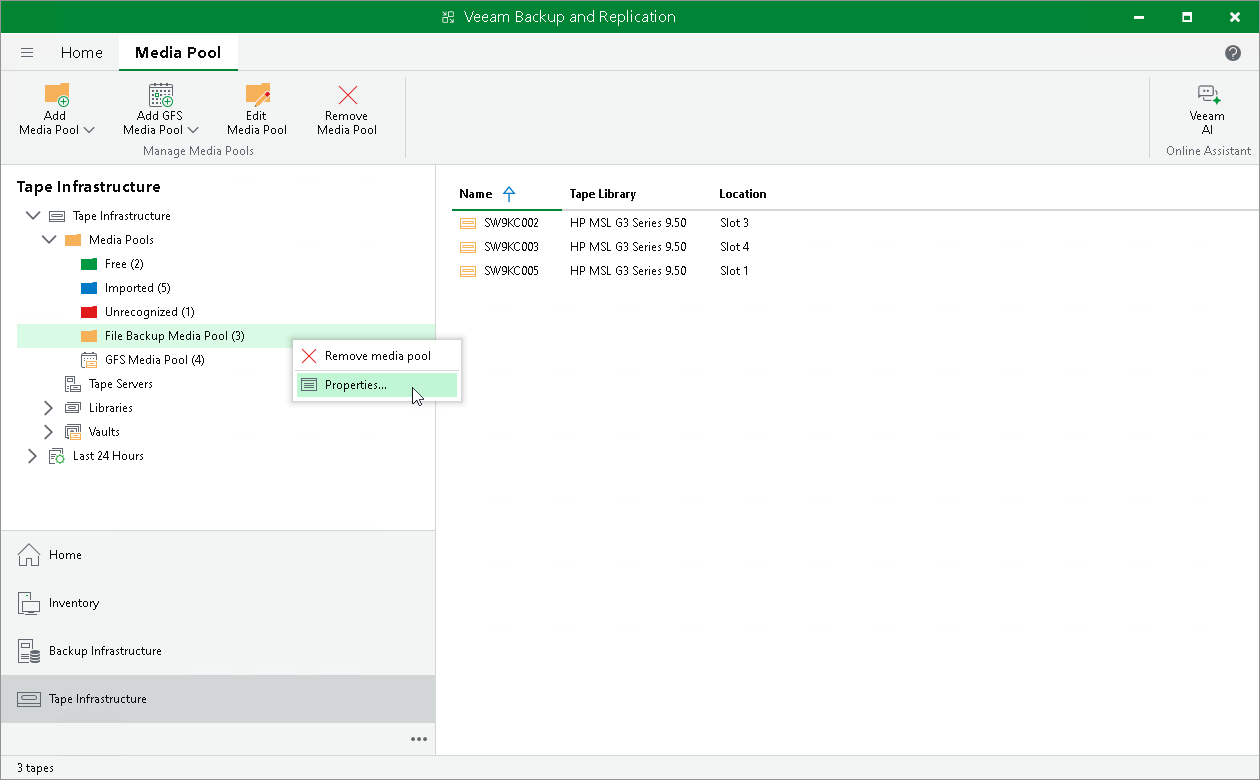Select the Imported (5) media pool
The image size is (1260, 780).
[137, 288]
